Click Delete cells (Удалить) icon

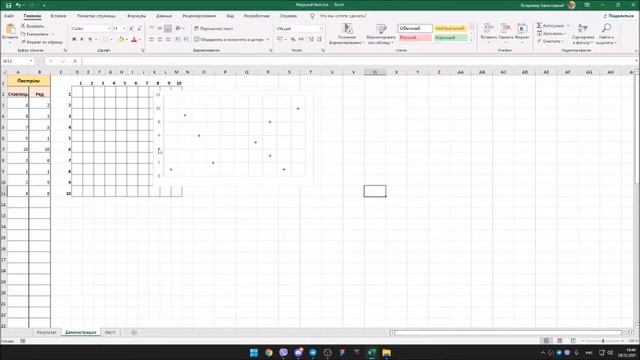tap(505, 28)
